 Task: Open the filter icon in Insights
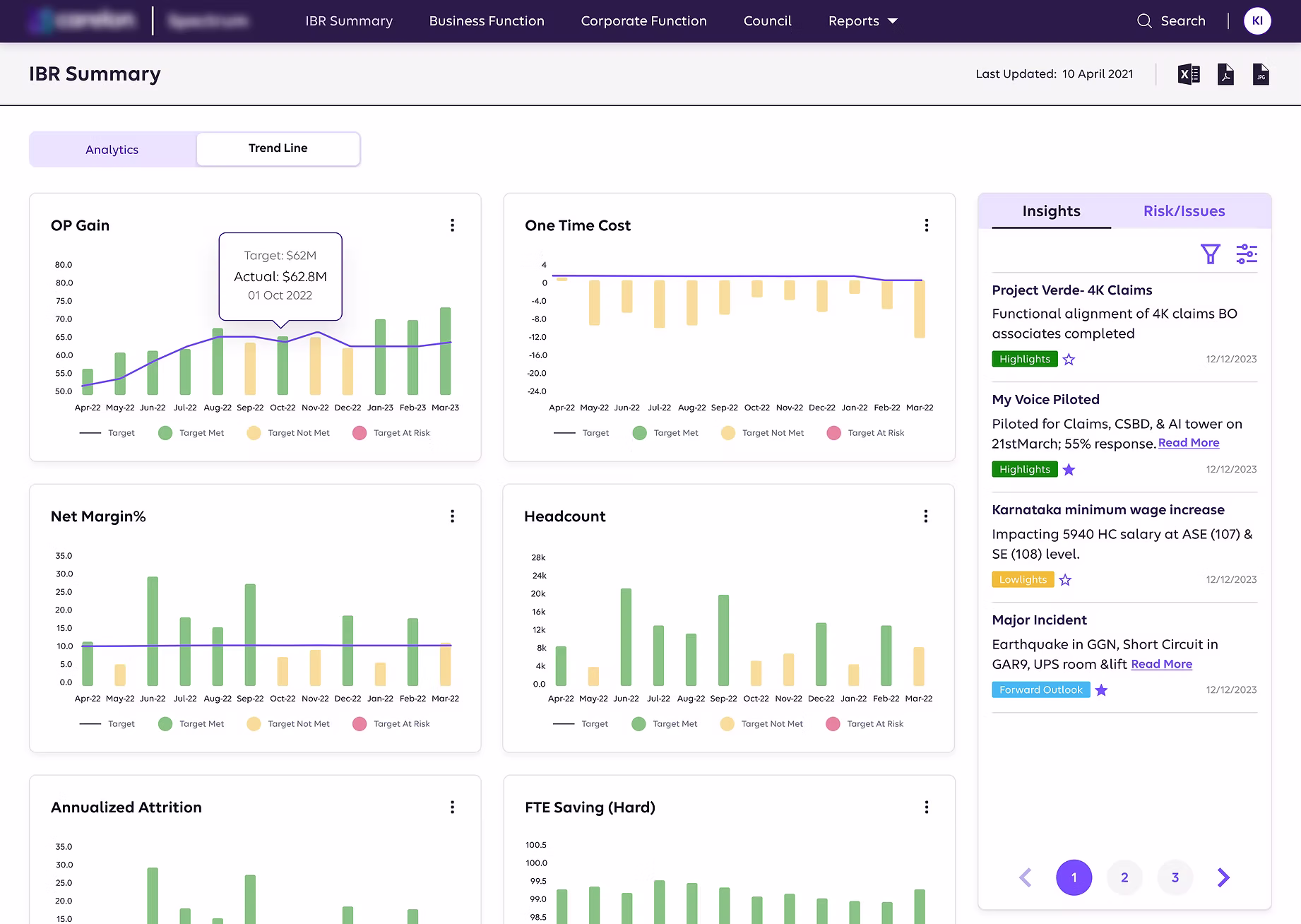[x=1210, y=254]
